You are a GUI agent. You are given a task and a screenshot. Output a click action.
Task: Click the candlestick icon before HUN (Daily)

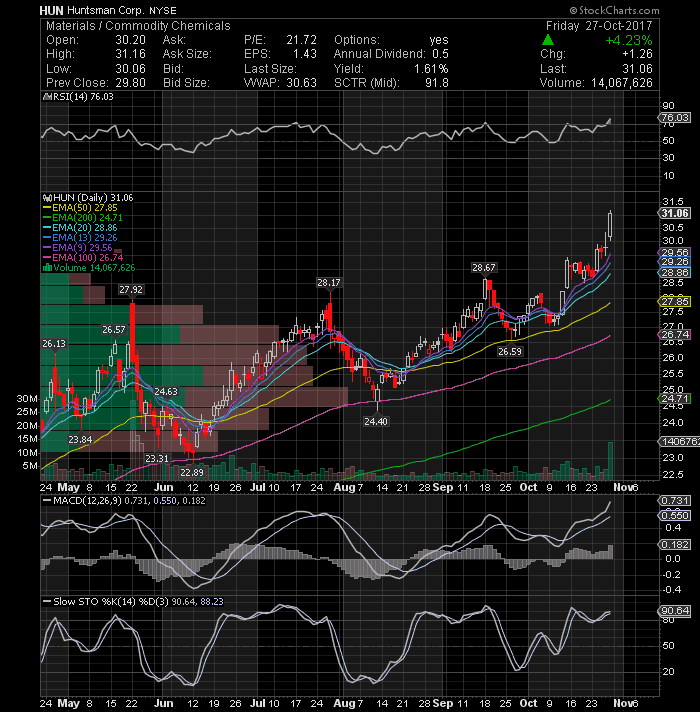47,198
